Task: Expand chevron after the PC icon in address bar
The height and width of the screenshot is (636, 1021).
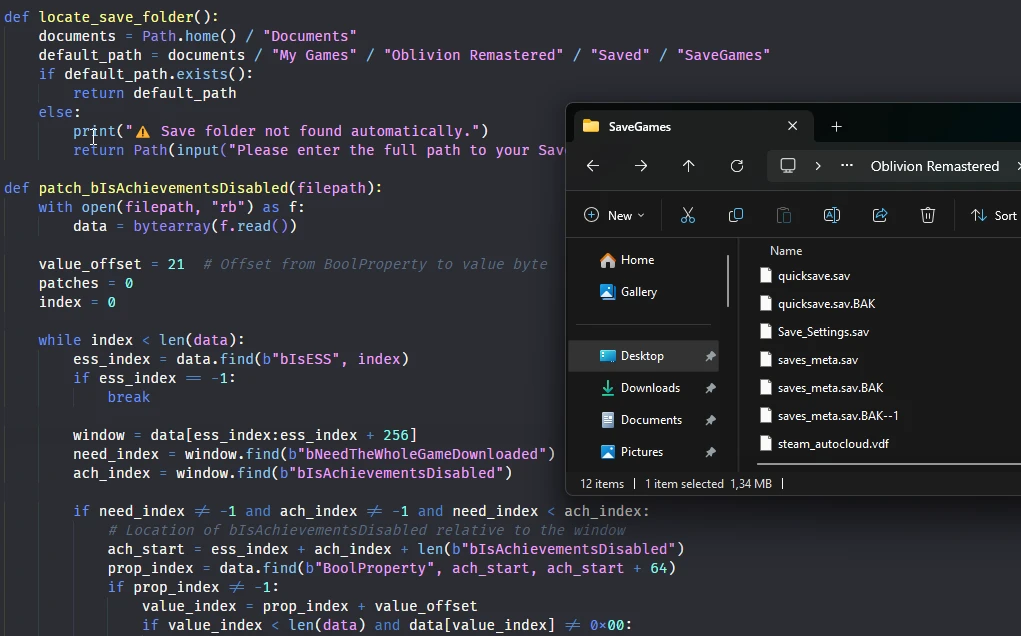Action: 818,166
